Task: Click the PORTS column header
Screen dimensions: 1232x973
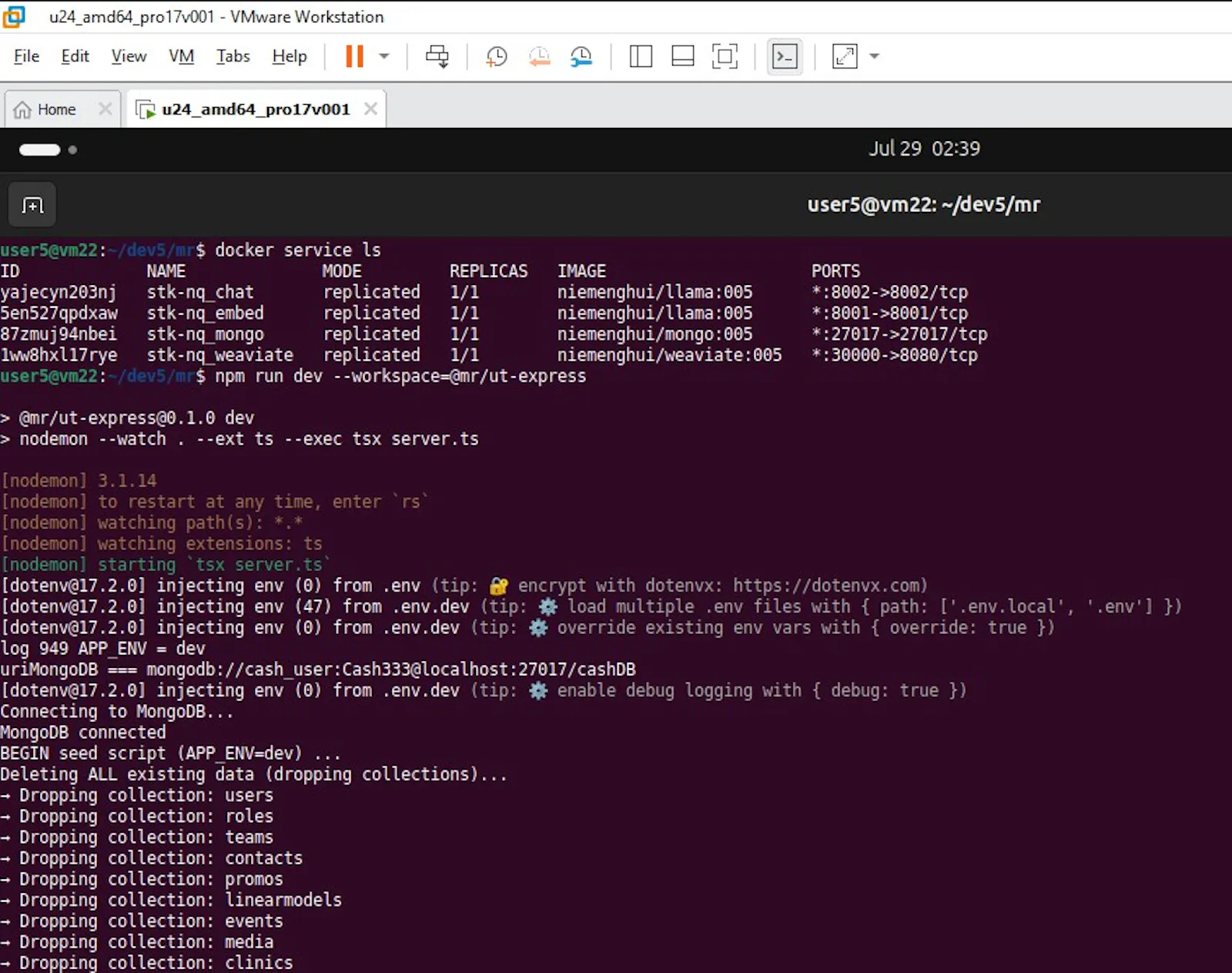Action: (835, 271)
